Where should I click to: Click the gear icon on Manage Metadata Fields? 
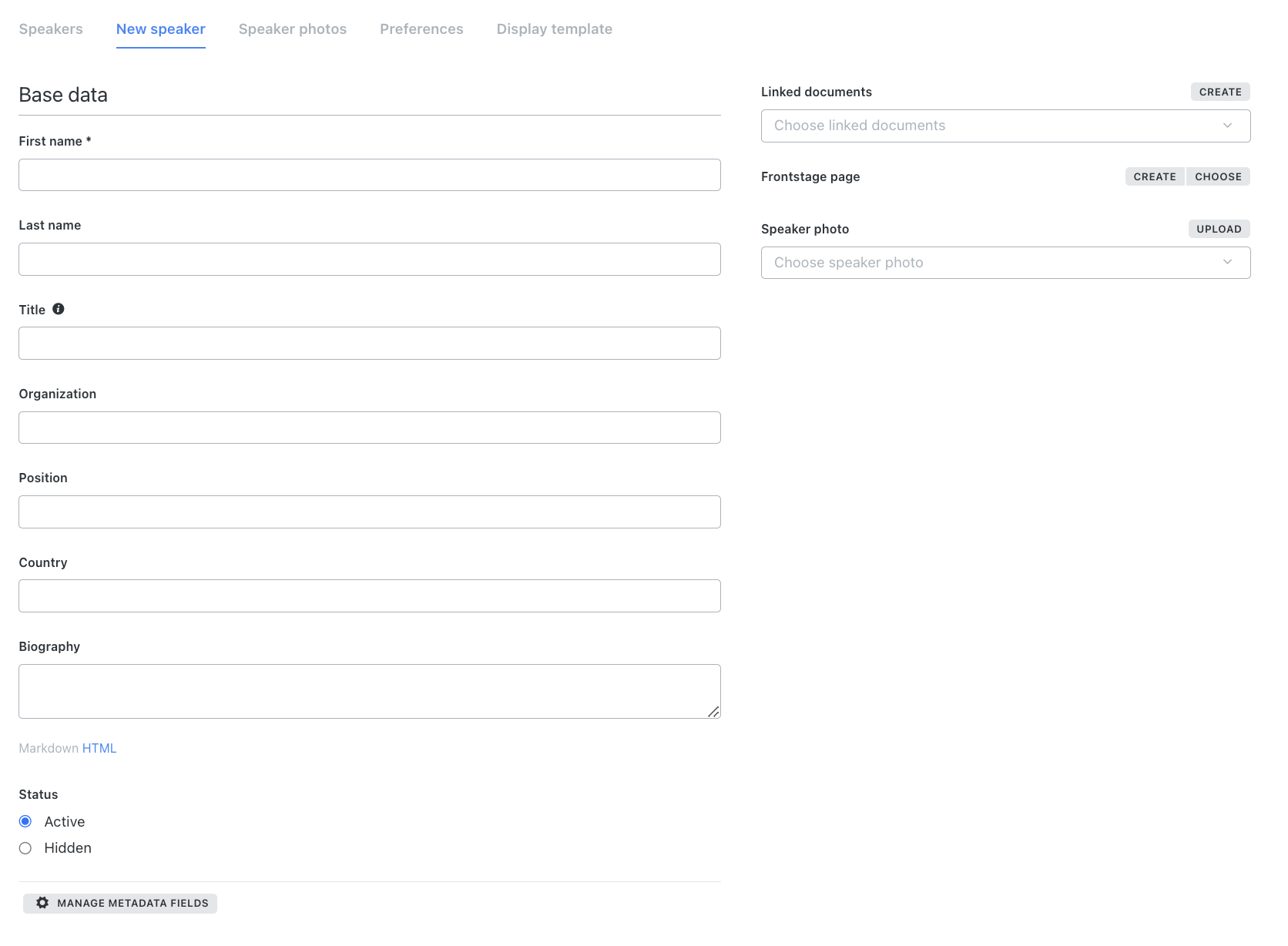click(42, 903)
